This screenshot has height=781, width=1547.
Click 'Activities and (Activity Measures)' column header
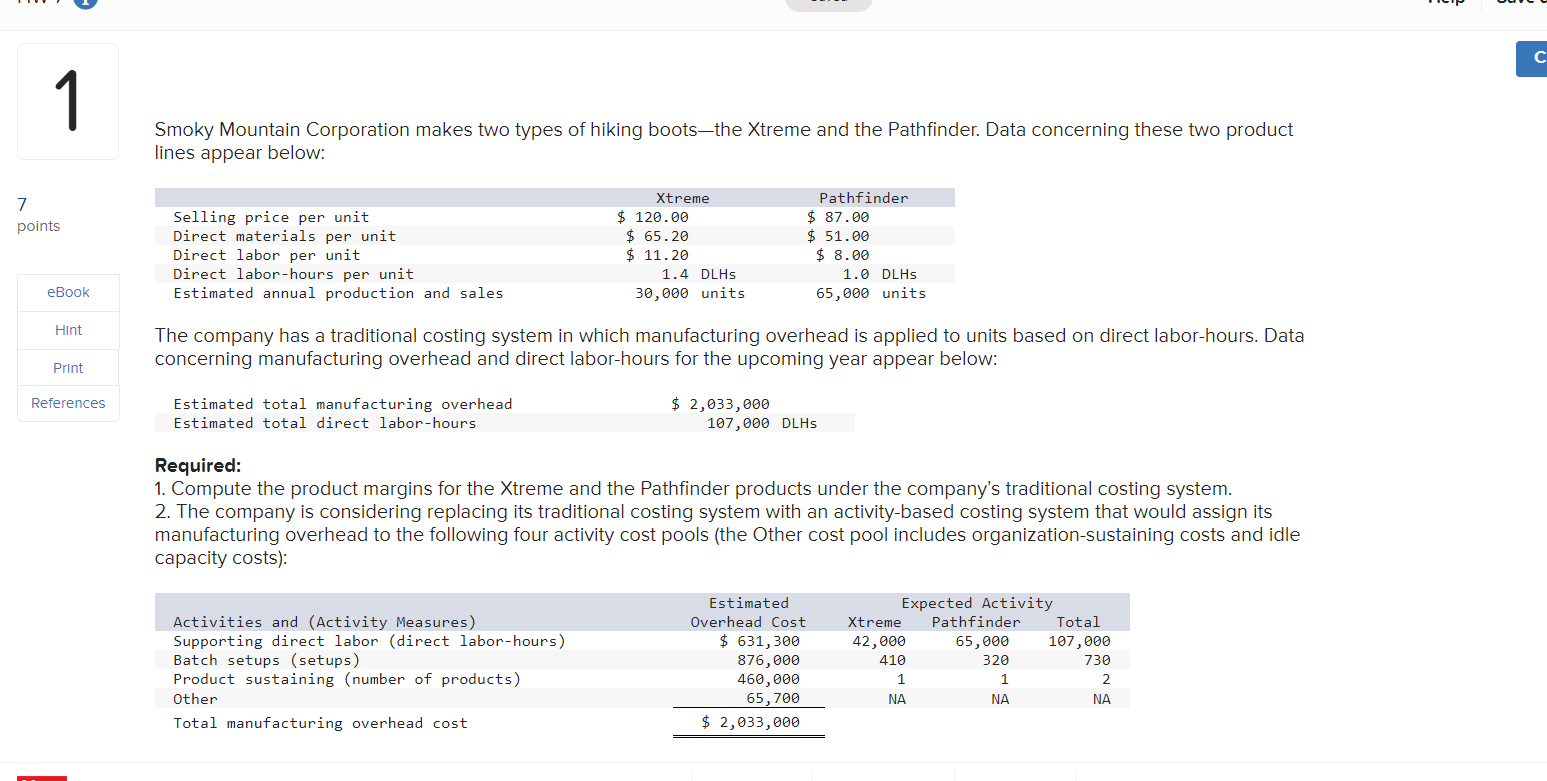(x=325, y=622)
